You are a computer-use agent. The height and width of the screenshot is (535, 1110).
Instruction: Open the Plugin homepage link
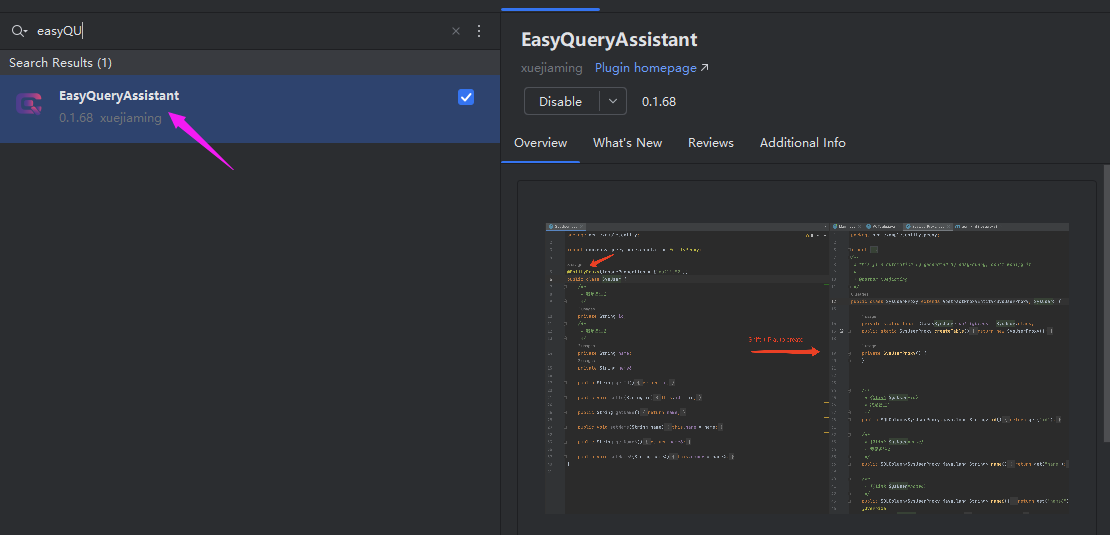tap(651, 68)
